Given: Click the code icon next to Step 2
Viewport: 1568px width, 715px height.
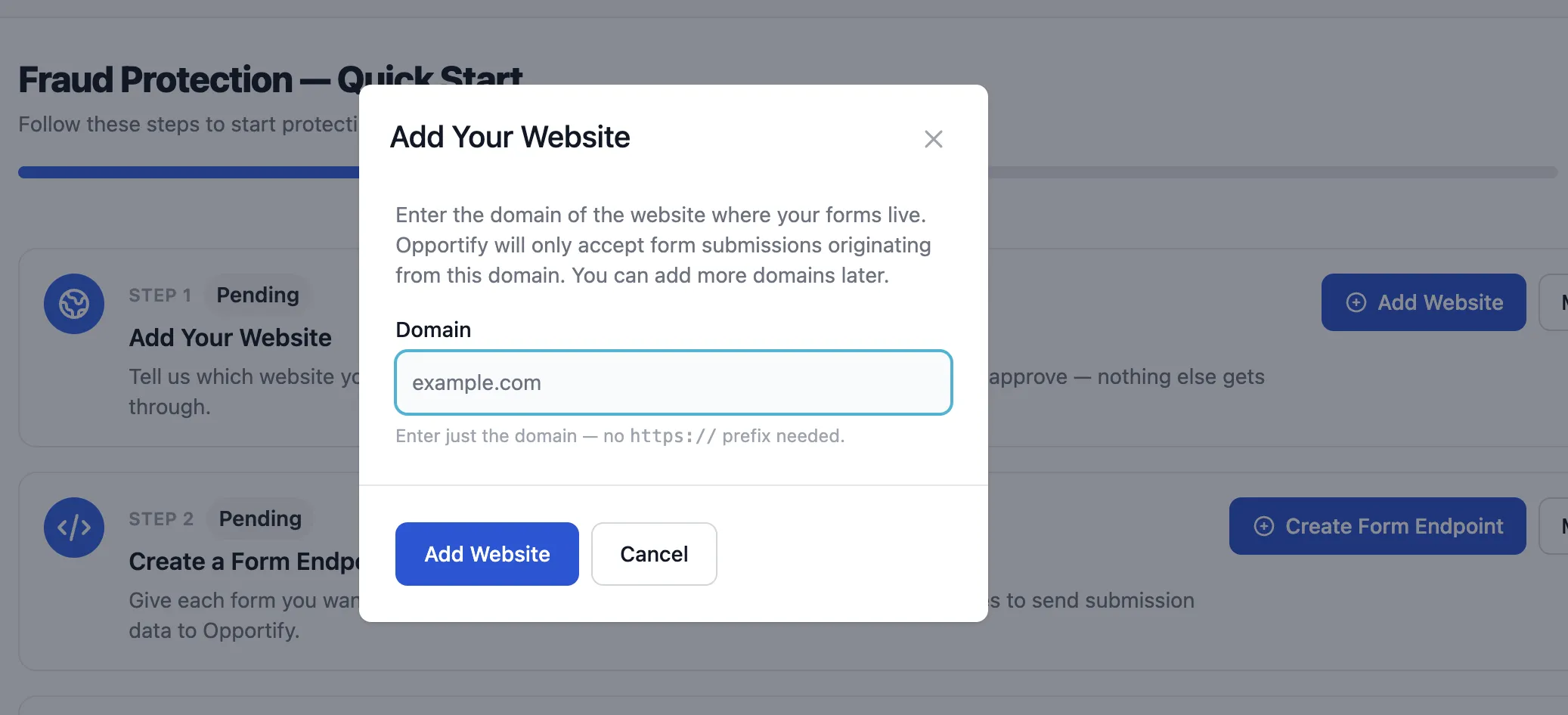Looking at the screenshot, I should (x=75, y=528).
